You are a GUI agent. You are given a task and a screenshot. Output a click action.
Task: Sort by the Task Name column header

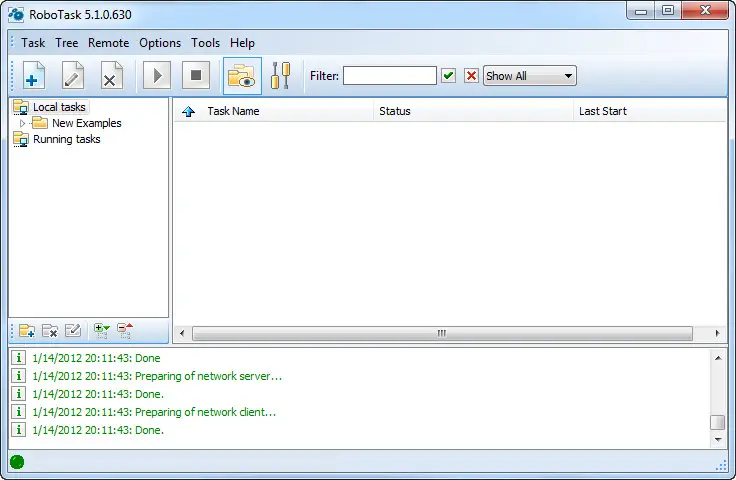click(x=233, y=111)
